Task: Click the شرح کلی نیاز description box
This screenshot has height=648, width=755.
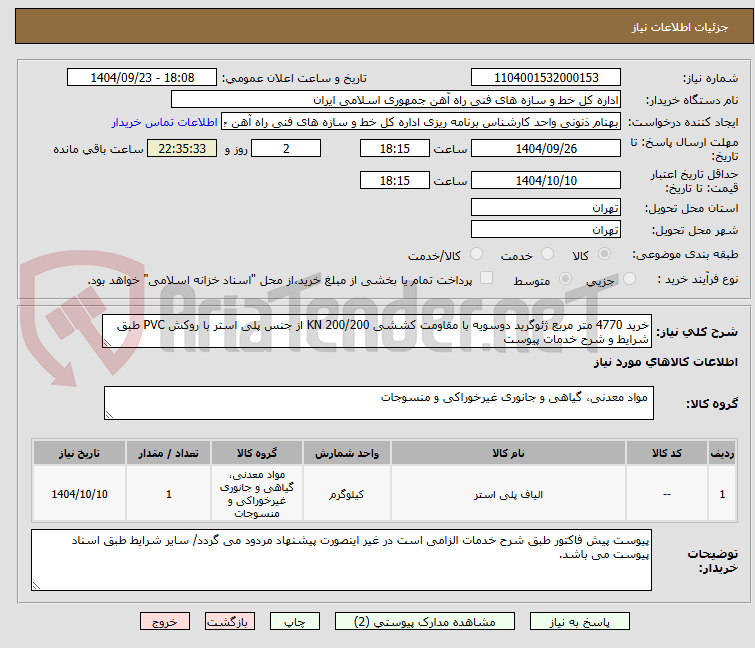Action: coord(377,331)
